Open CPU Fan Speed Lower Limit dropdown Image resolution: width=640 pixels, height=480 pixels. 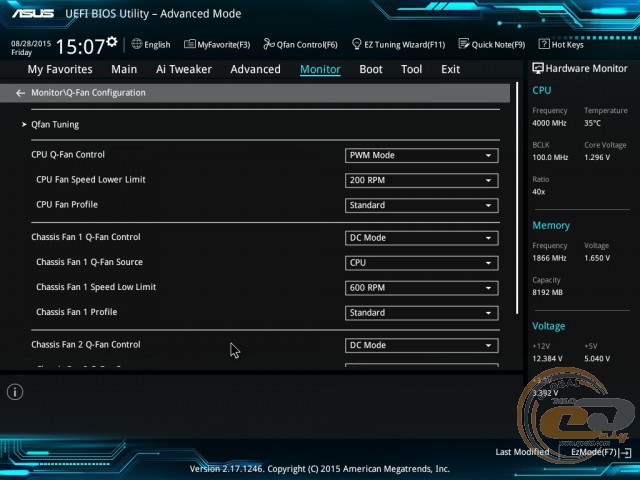pyautogui.click(x=421, y=180)
